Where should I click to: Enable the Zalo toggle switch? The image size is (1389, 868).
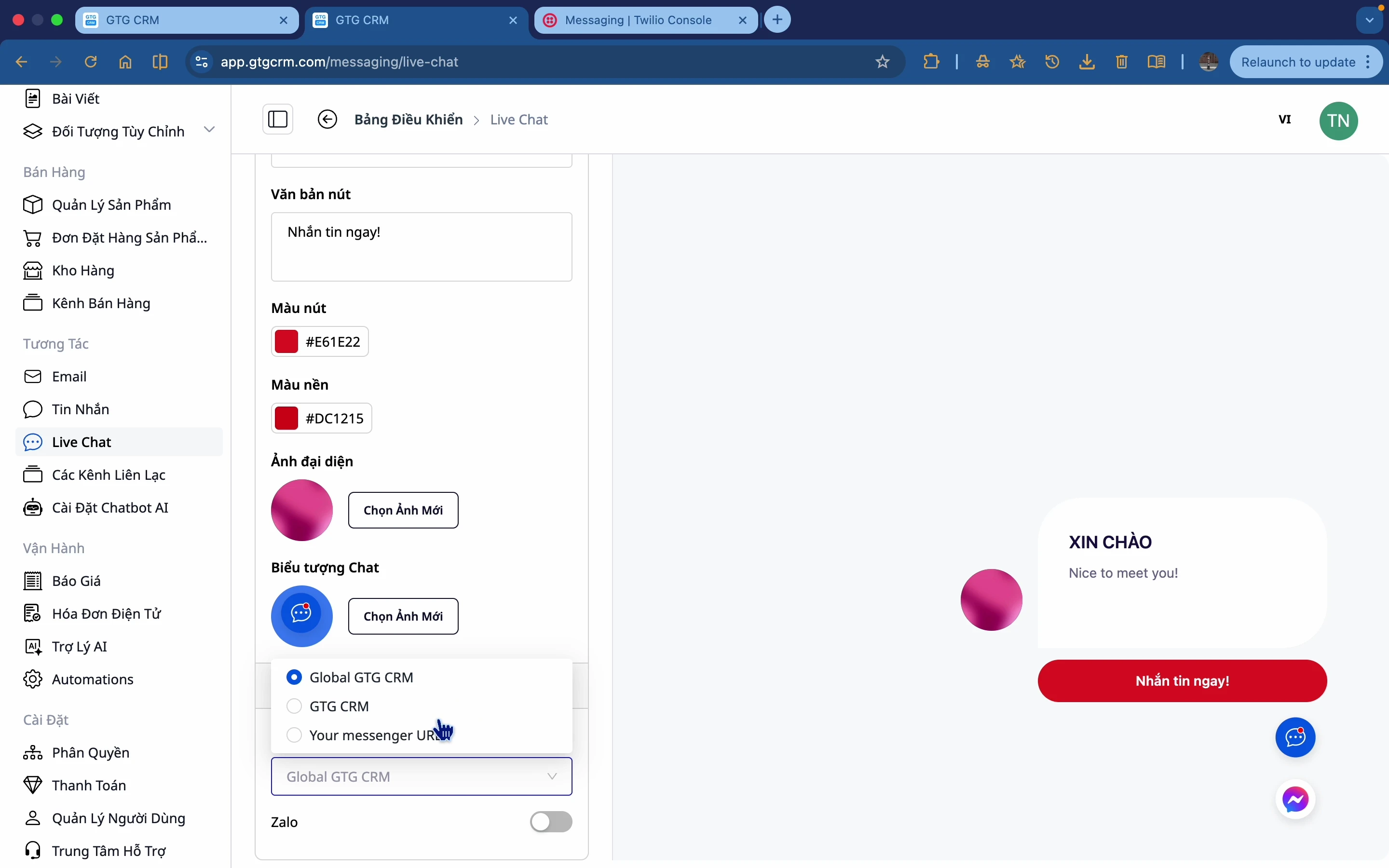click(550, 822)
